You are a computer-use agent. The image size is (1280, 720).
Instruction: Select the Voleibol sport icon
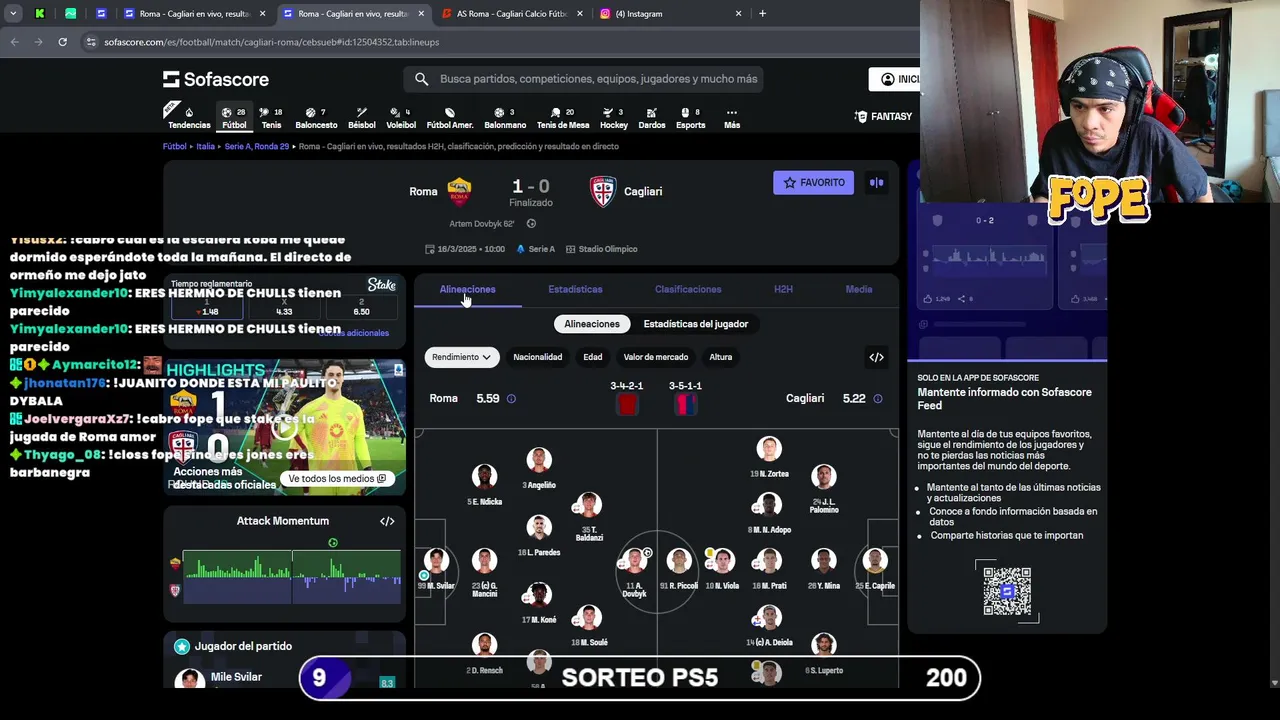tap(401, 117)
